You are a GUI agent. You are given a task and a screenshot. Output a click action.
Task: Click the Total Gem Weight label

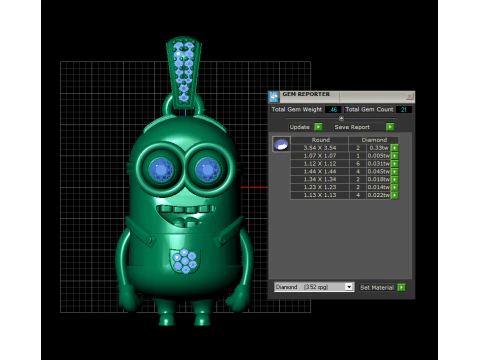point(297,109)
